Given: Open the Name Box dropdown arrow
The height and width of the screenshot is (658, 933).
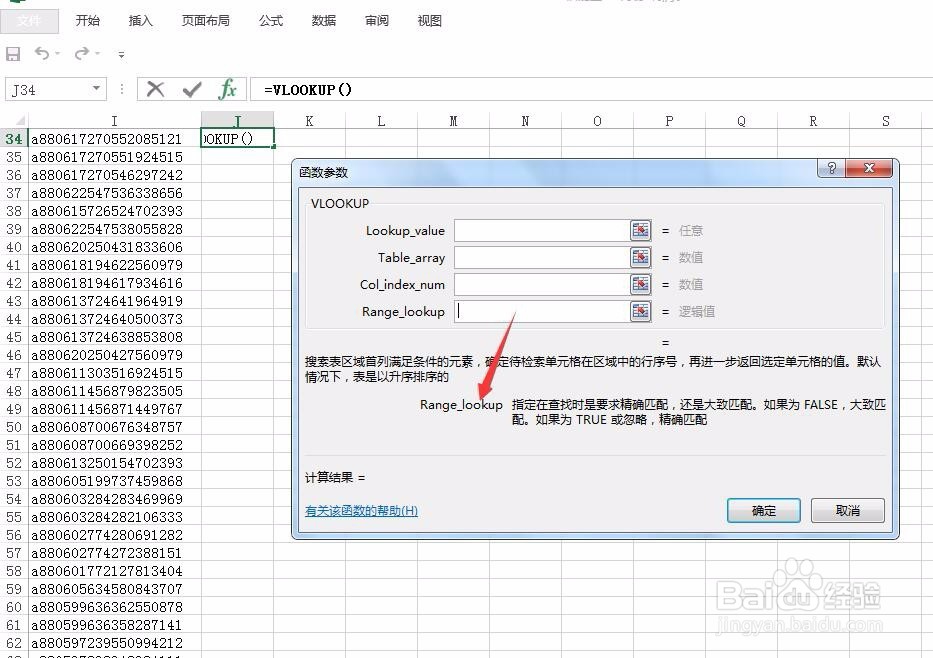Looking at the screenshot, I should (98, 89).
